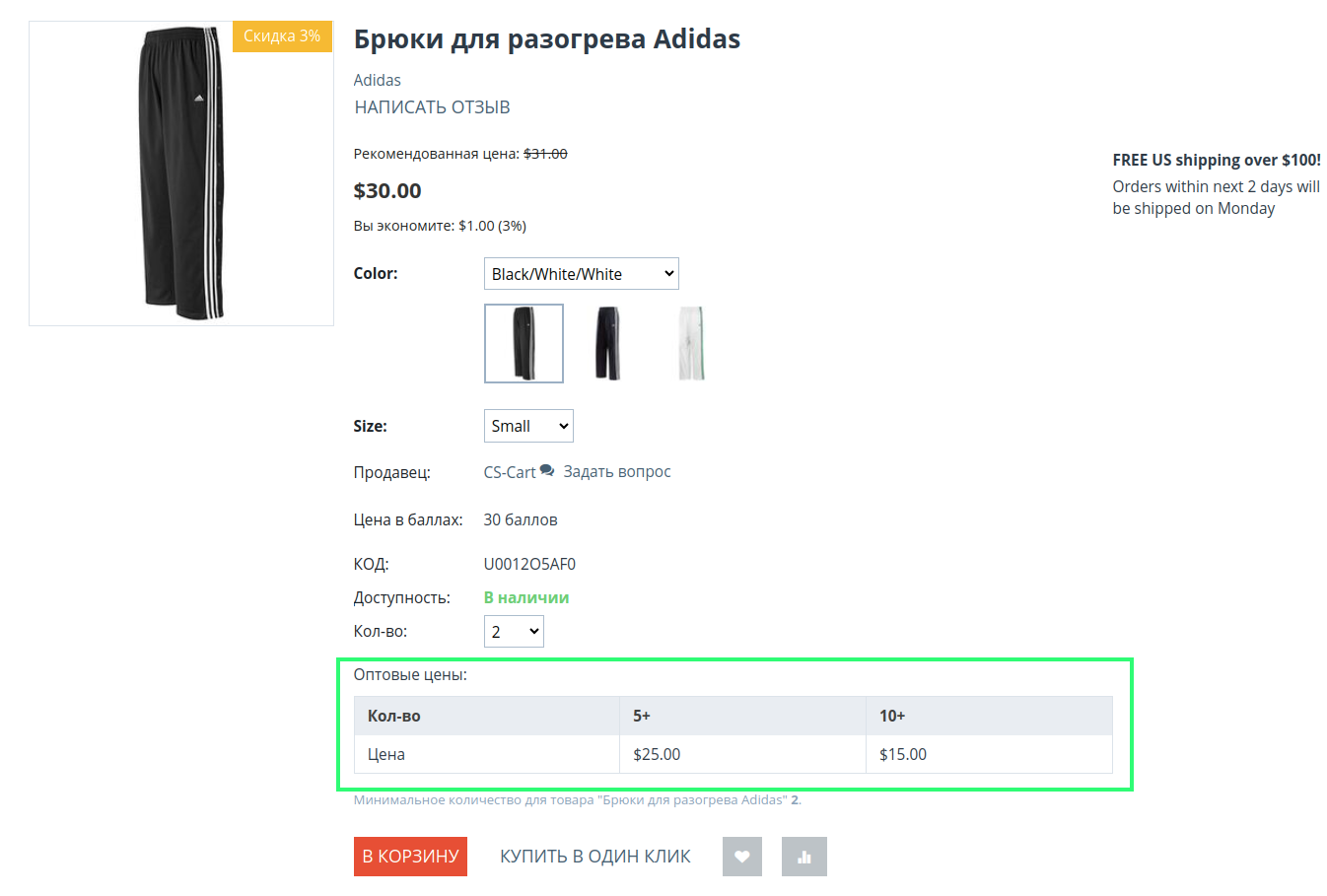This screenshot has height=896, width=1327.
Task: Click the Скидка 3% discount badge
Action: tap(282, 36)
